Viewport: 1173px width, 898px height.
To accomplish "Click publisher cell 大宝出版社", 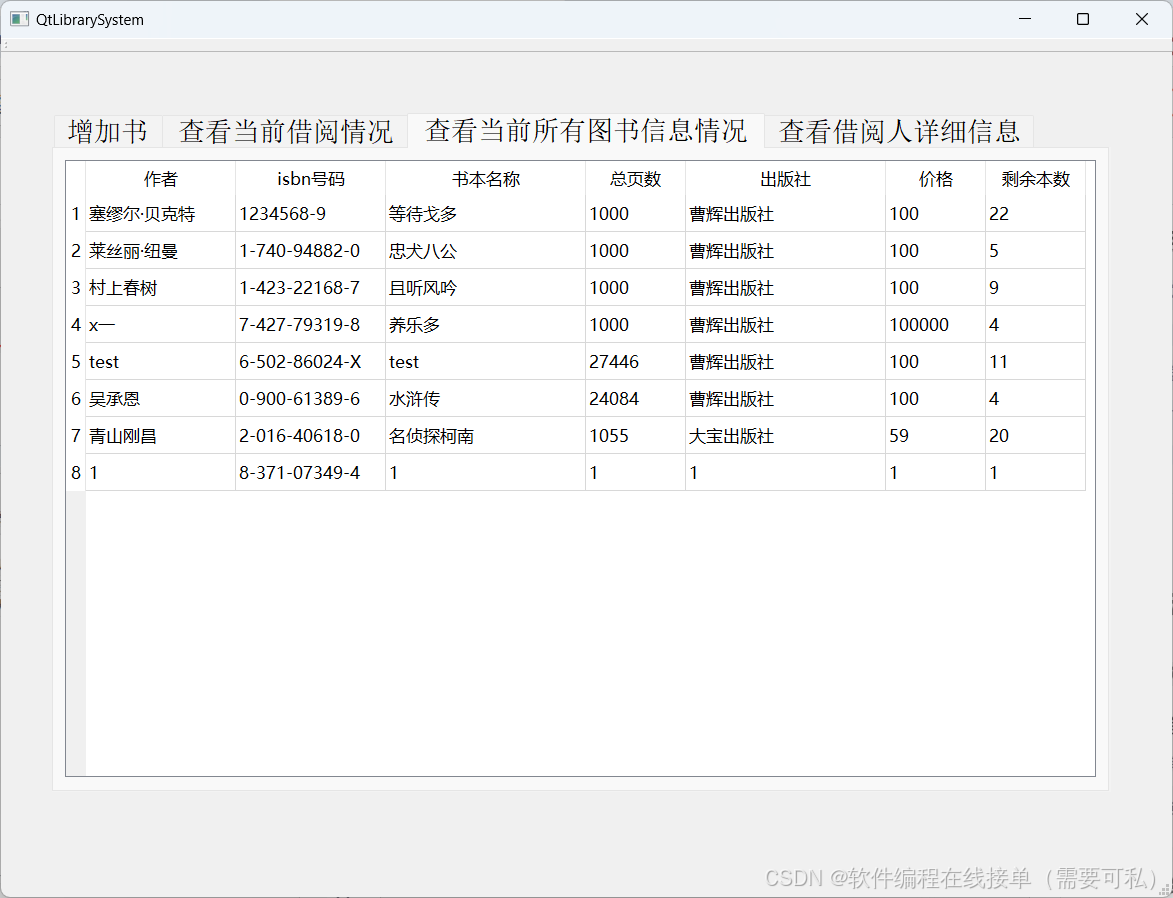I will coord(785,436).
